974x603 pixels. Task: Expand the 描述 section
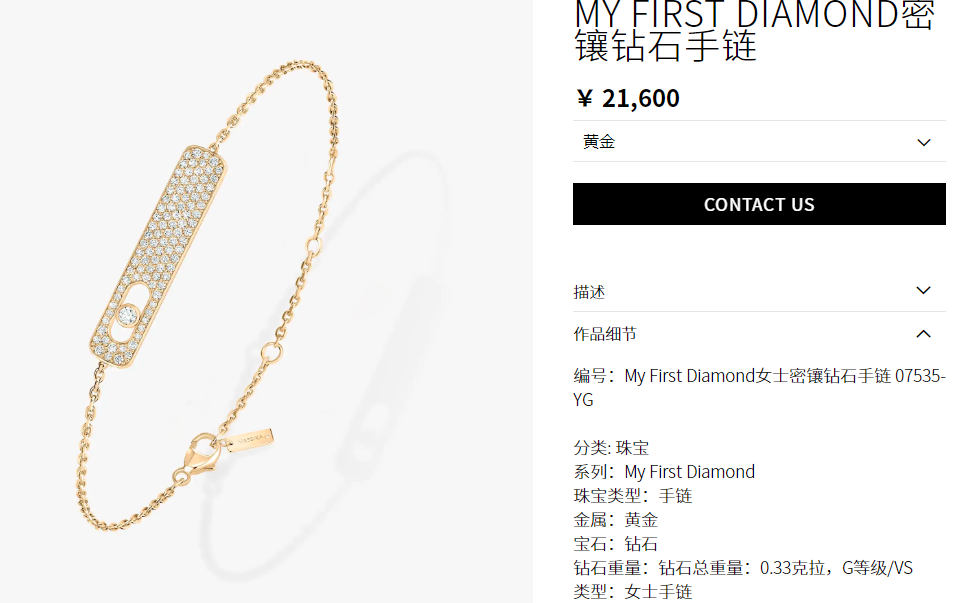coord(759,291)
